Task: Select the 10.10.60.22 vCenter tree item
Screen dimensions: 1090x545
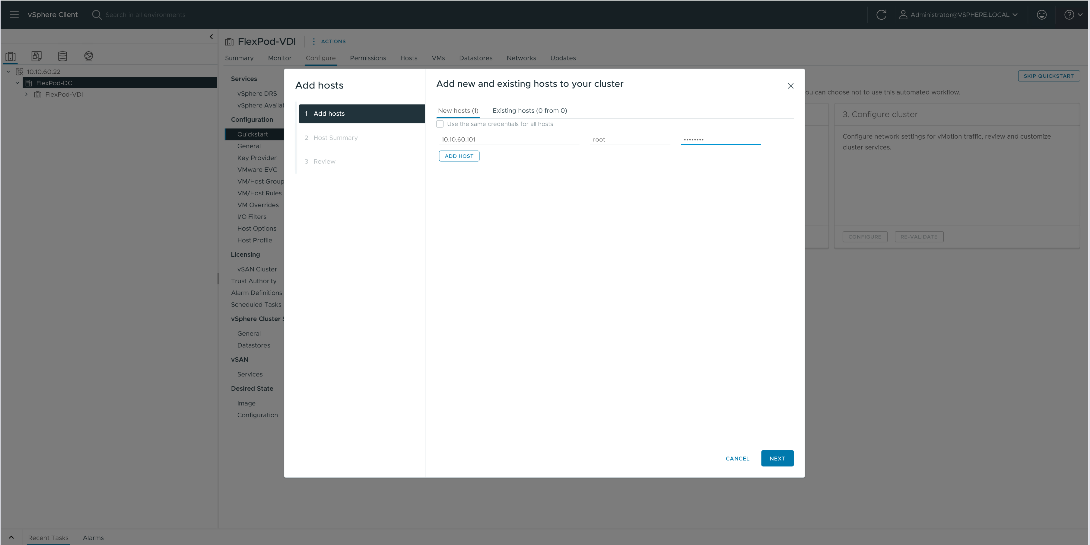Action: [x=43, y=72]
